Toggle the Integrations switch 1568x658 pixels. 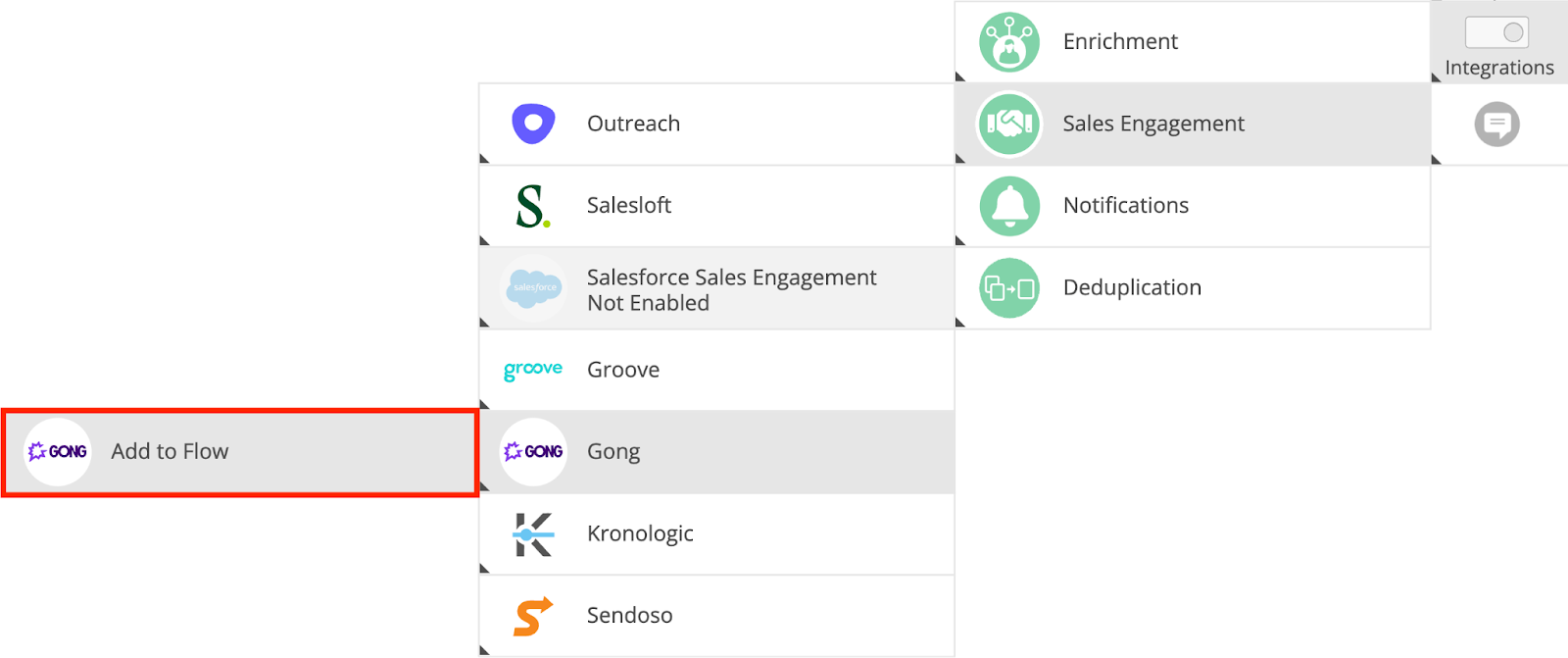tap(1496, 32)
